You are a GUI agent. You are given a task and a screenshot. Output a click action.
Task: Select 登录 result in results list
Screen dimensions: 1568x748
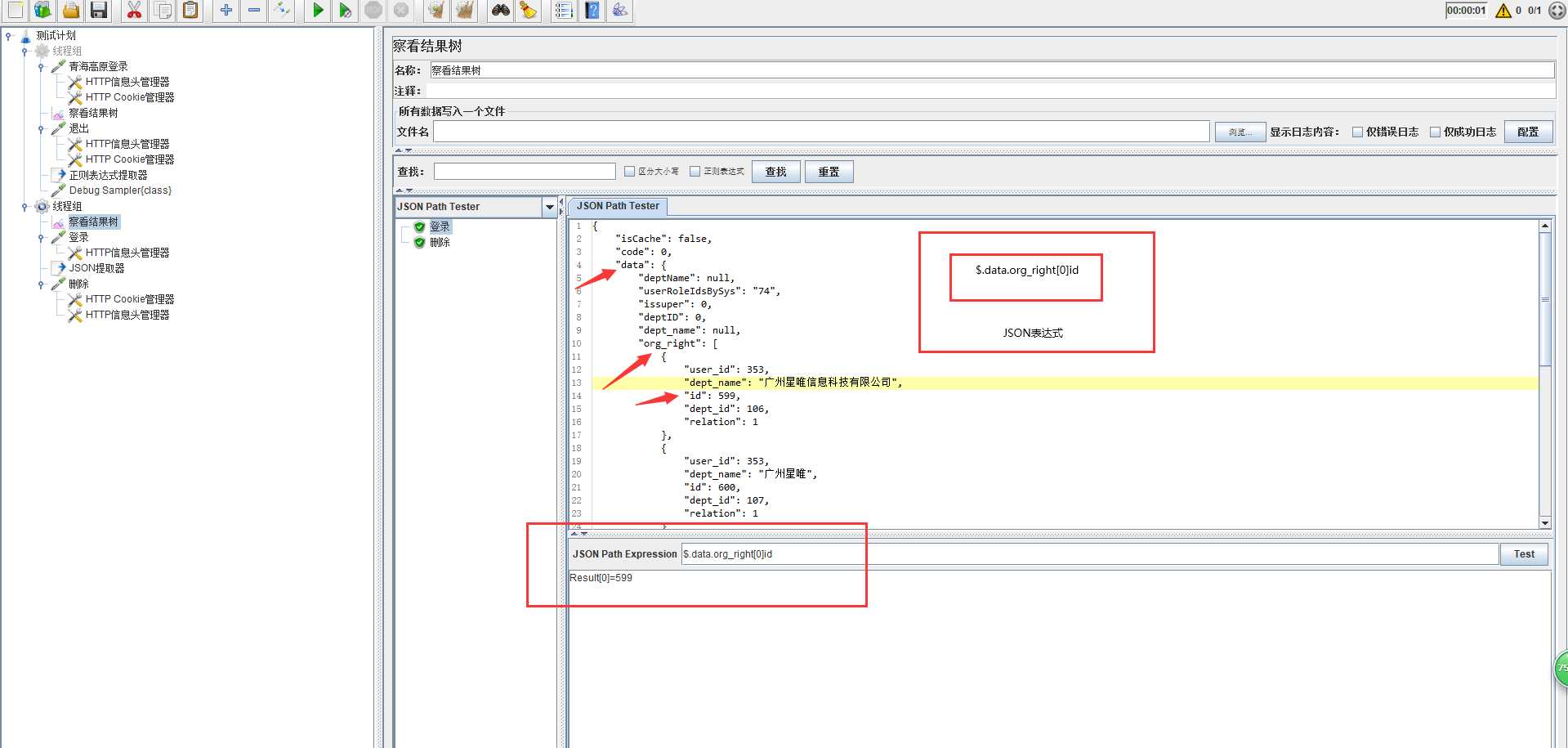click(x=440, y=226)
